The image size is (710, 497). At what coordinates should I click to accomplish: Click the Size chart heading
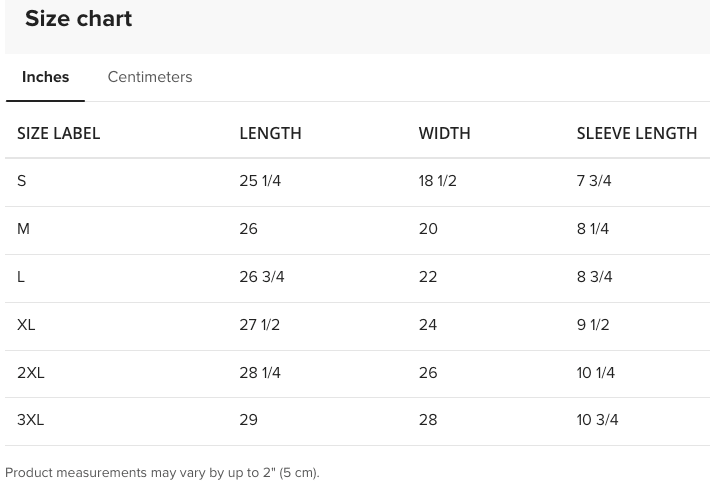pos(78,19)
